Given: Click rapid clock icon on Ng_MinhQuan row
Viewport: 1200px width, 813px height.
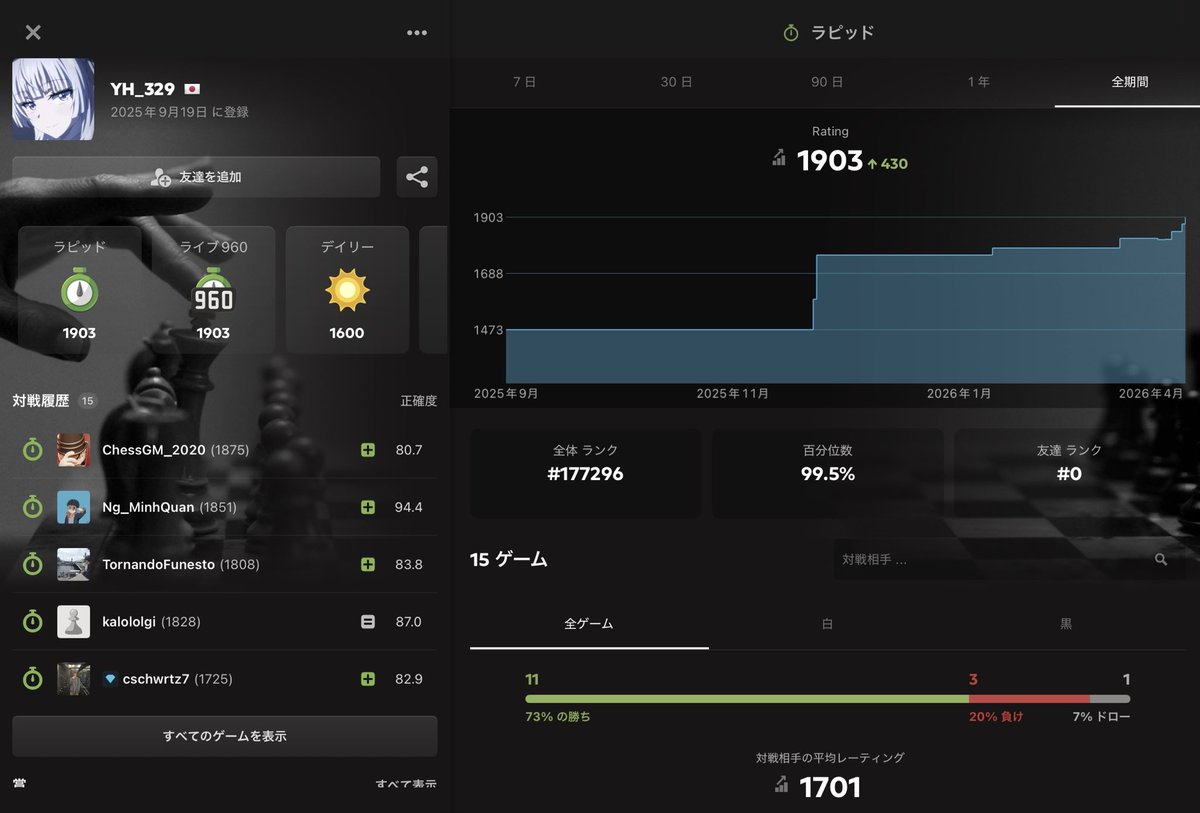Looking at the screenshot, I should [x=33, y=507].
